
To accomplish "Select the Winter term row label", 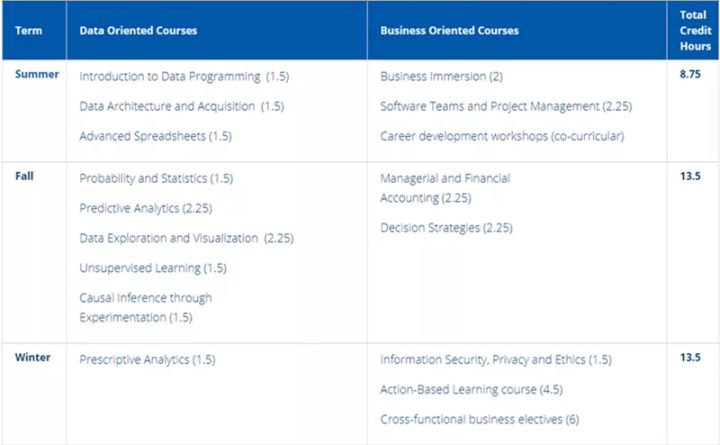I will (x=33, y=358).
